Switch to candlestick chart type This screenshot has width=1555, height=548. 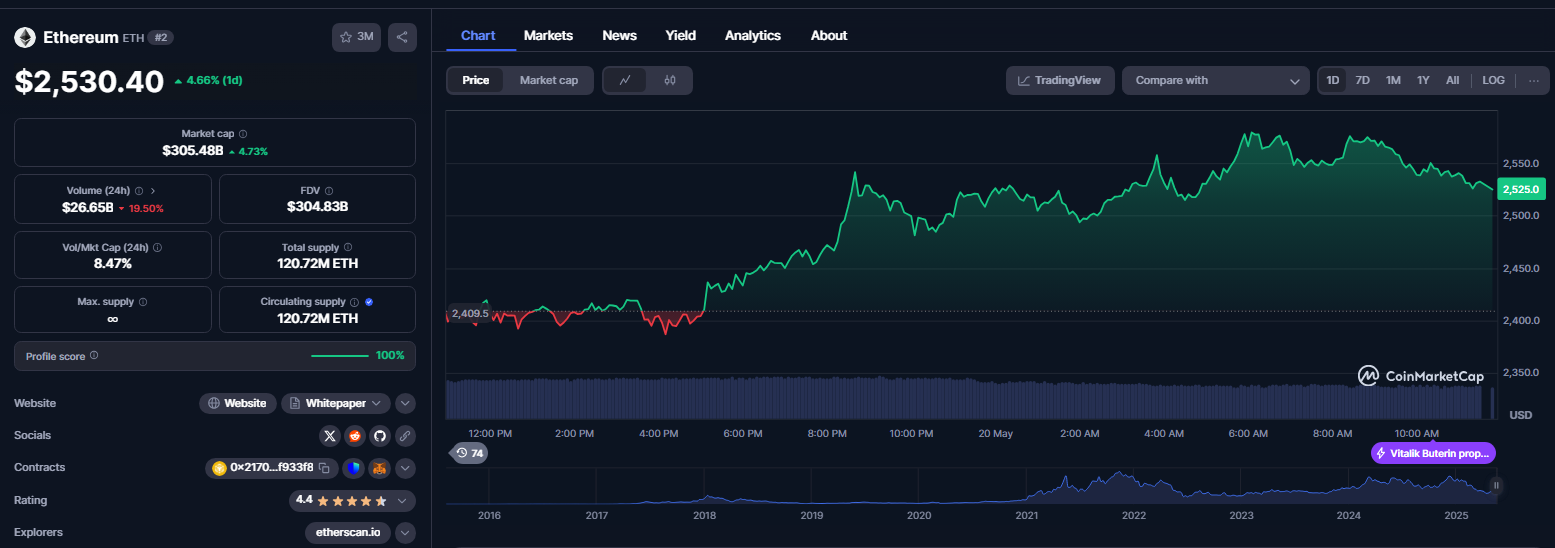(x=670, y=80)
